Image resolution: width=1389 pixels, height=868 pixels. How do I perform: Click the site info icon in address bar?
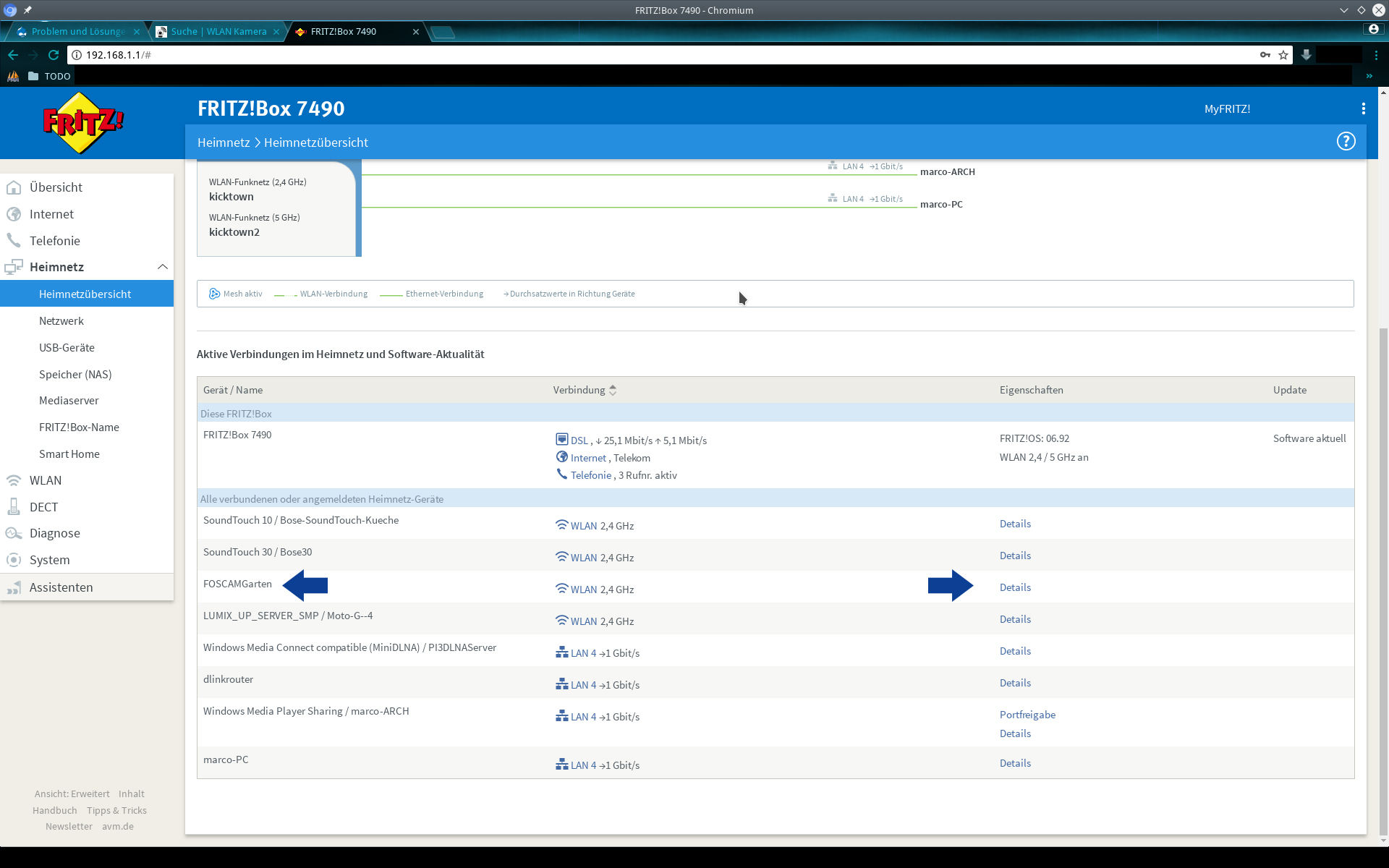tap(77, 55)
